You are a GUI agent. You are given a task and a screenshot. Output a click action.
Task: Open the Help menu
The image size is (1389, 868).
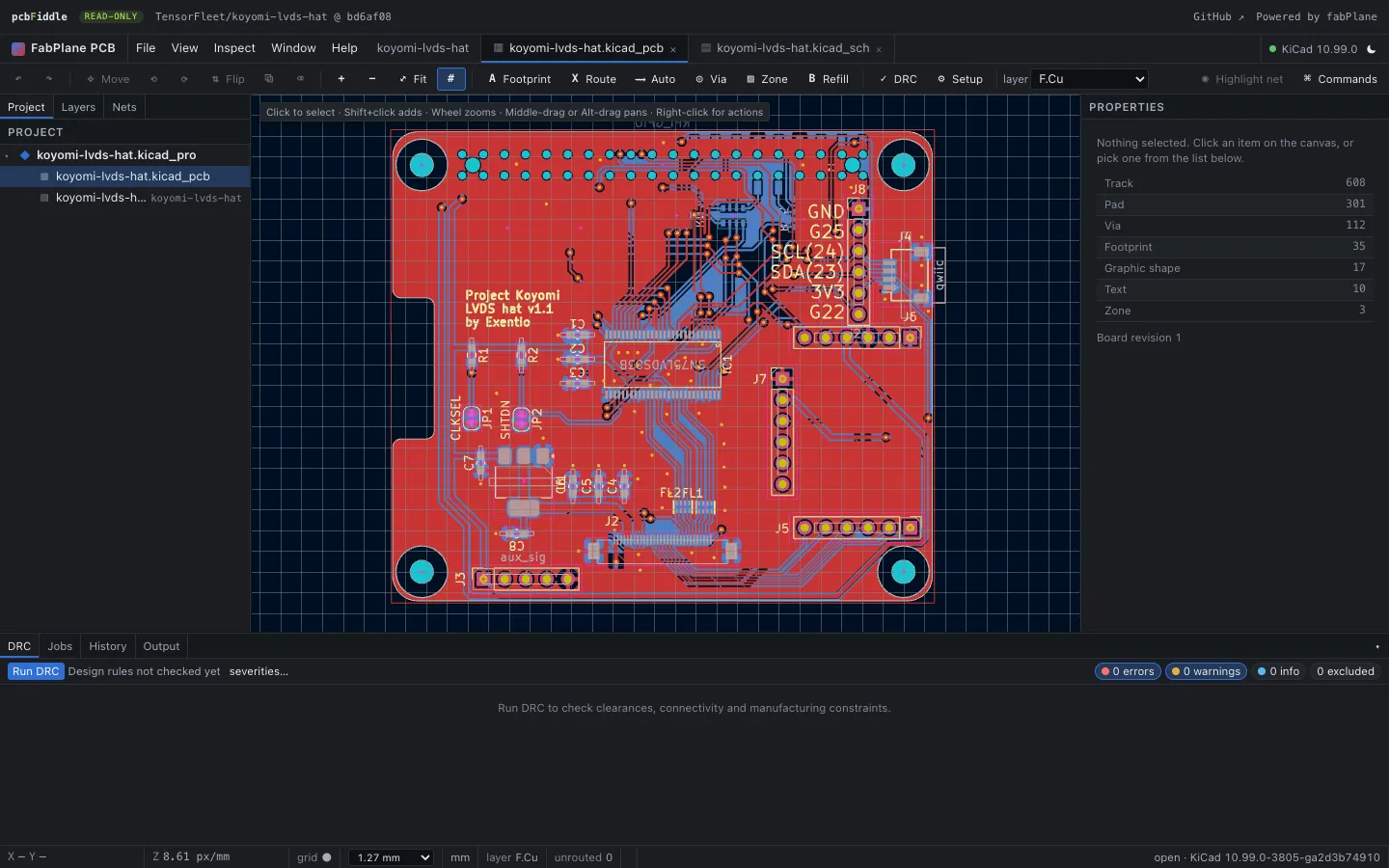pos(344,48)
